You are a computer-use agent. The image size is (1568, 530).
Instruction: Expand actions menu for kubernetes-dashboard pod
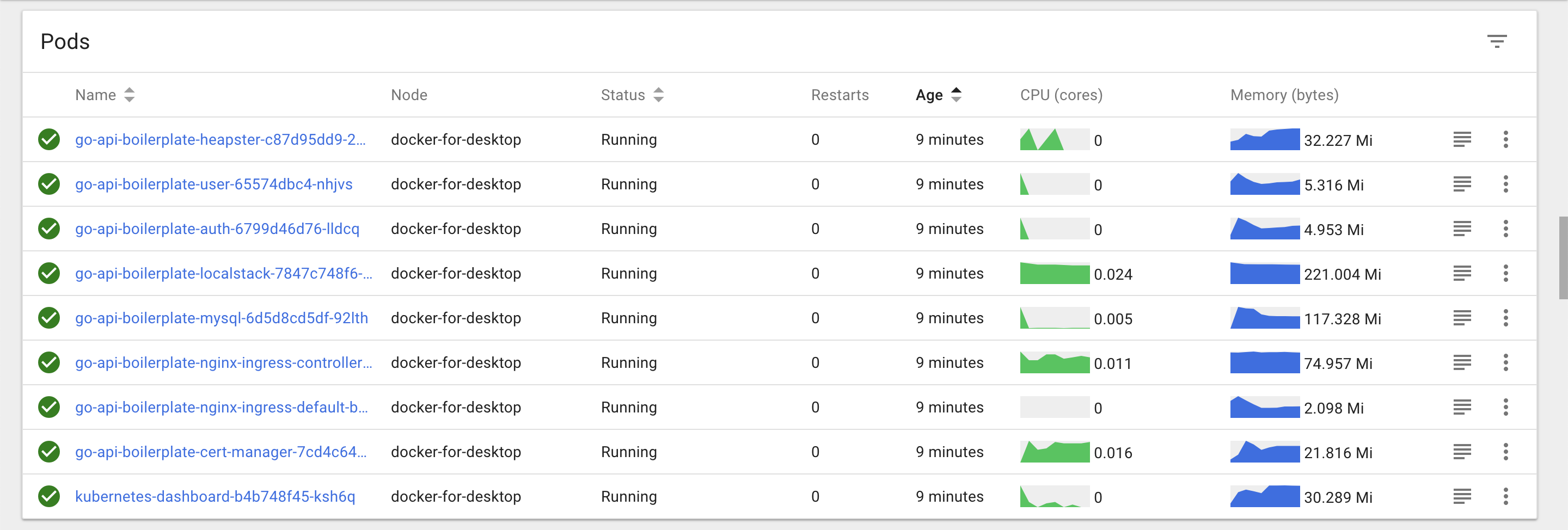pos(1505,496)
